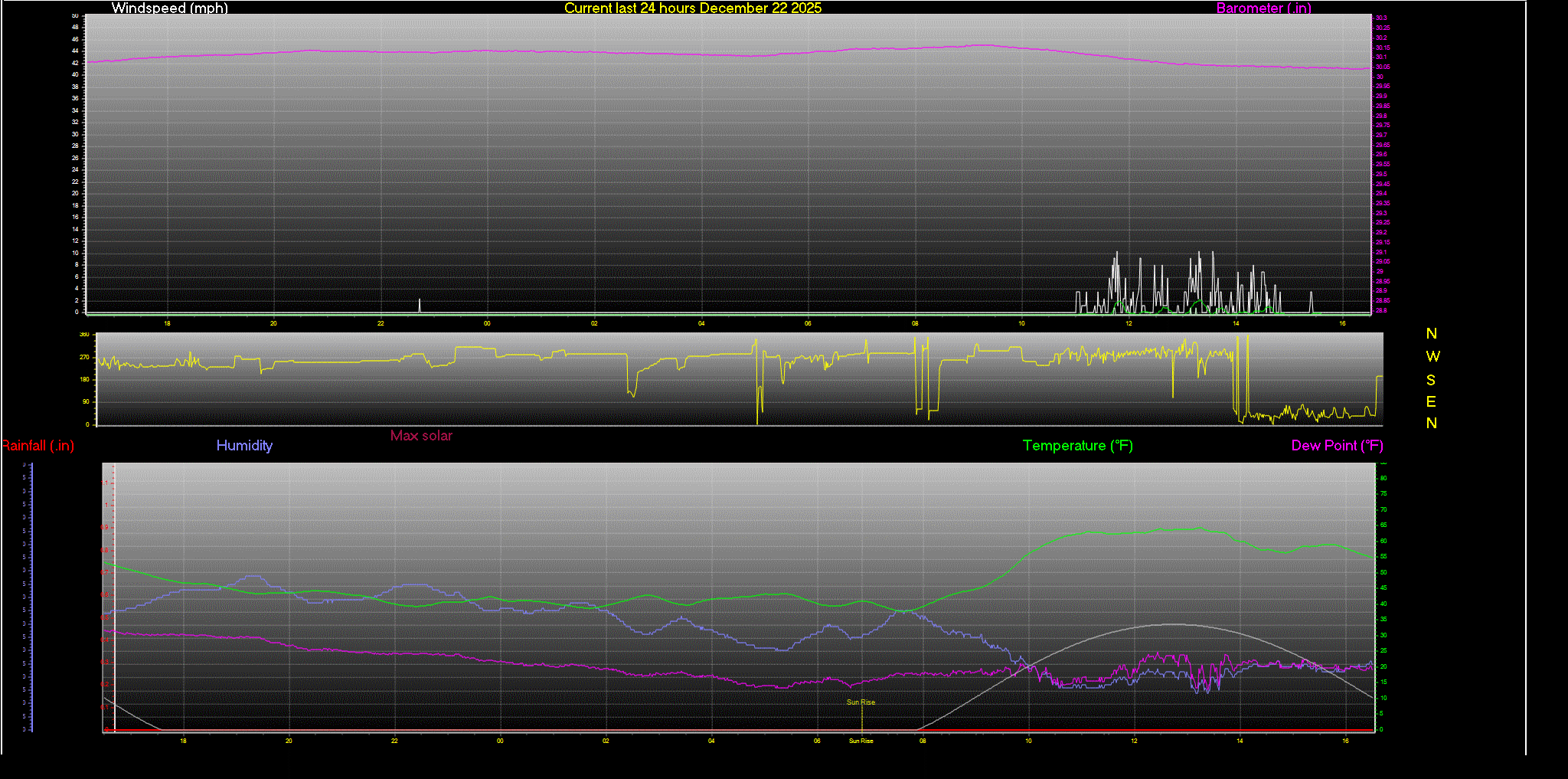Click hour 12 on the windspeed chart time axis
This screenshot has width=1568, height=779.
click(1129, 324)
